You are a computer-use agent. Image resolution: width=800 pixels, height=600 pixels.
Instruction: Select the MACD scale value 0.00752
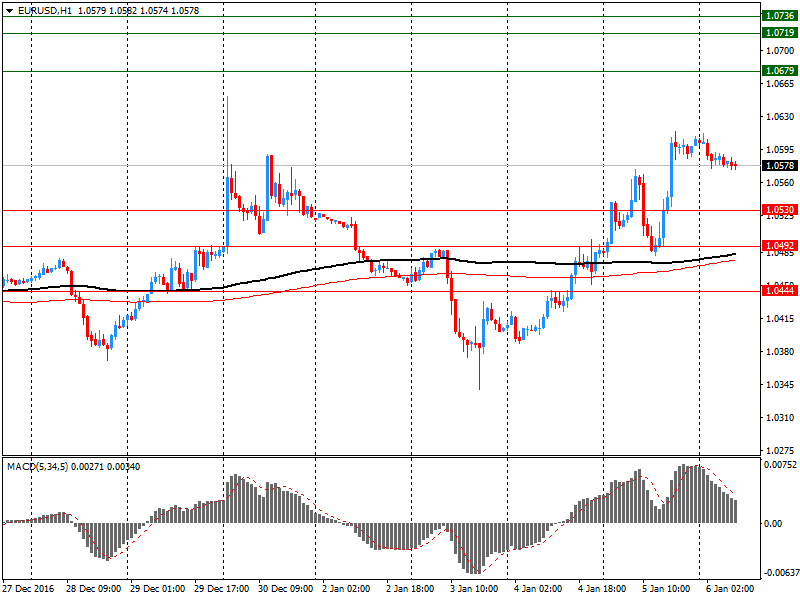click(x=780, y=465)
